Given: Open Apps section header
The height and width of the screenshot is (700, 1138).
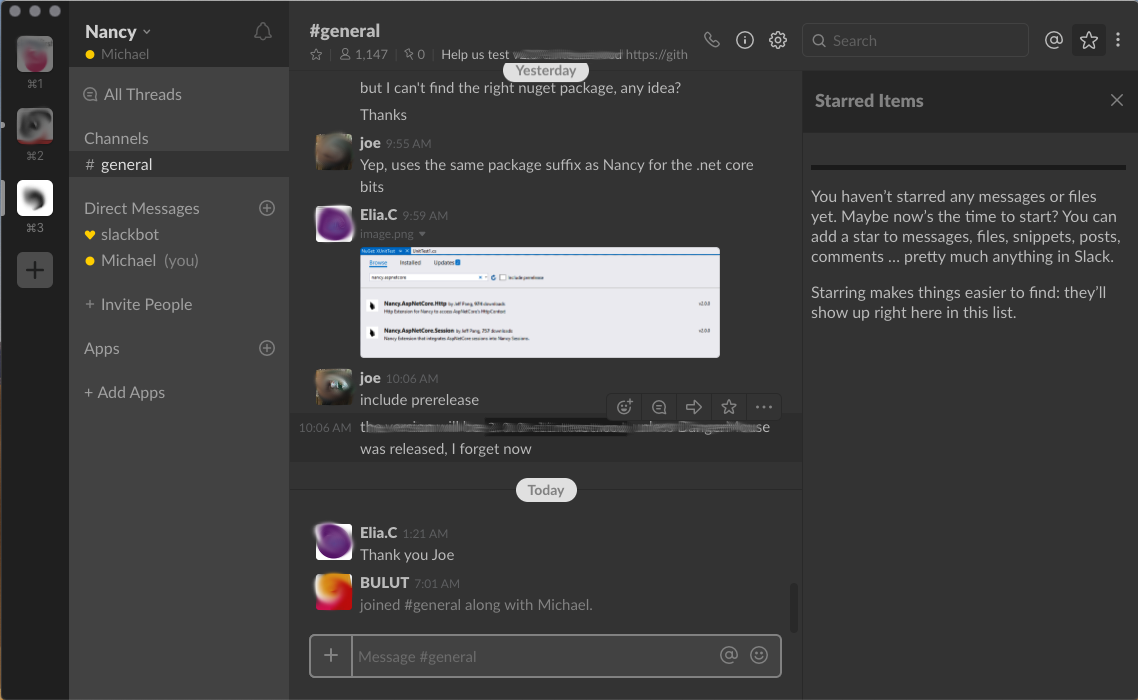Looking at the screenshot, I should [x=102, y=349].
